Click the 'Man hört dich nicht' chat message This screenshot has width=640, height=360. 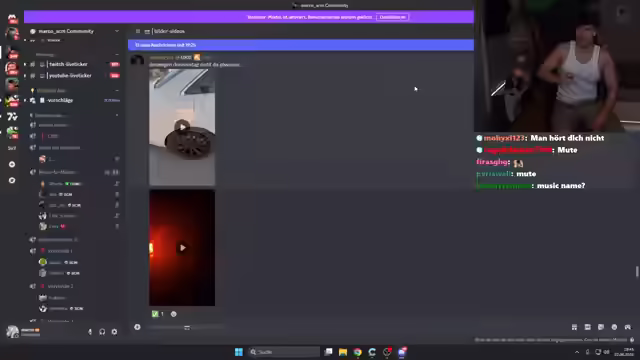point(567,138)
